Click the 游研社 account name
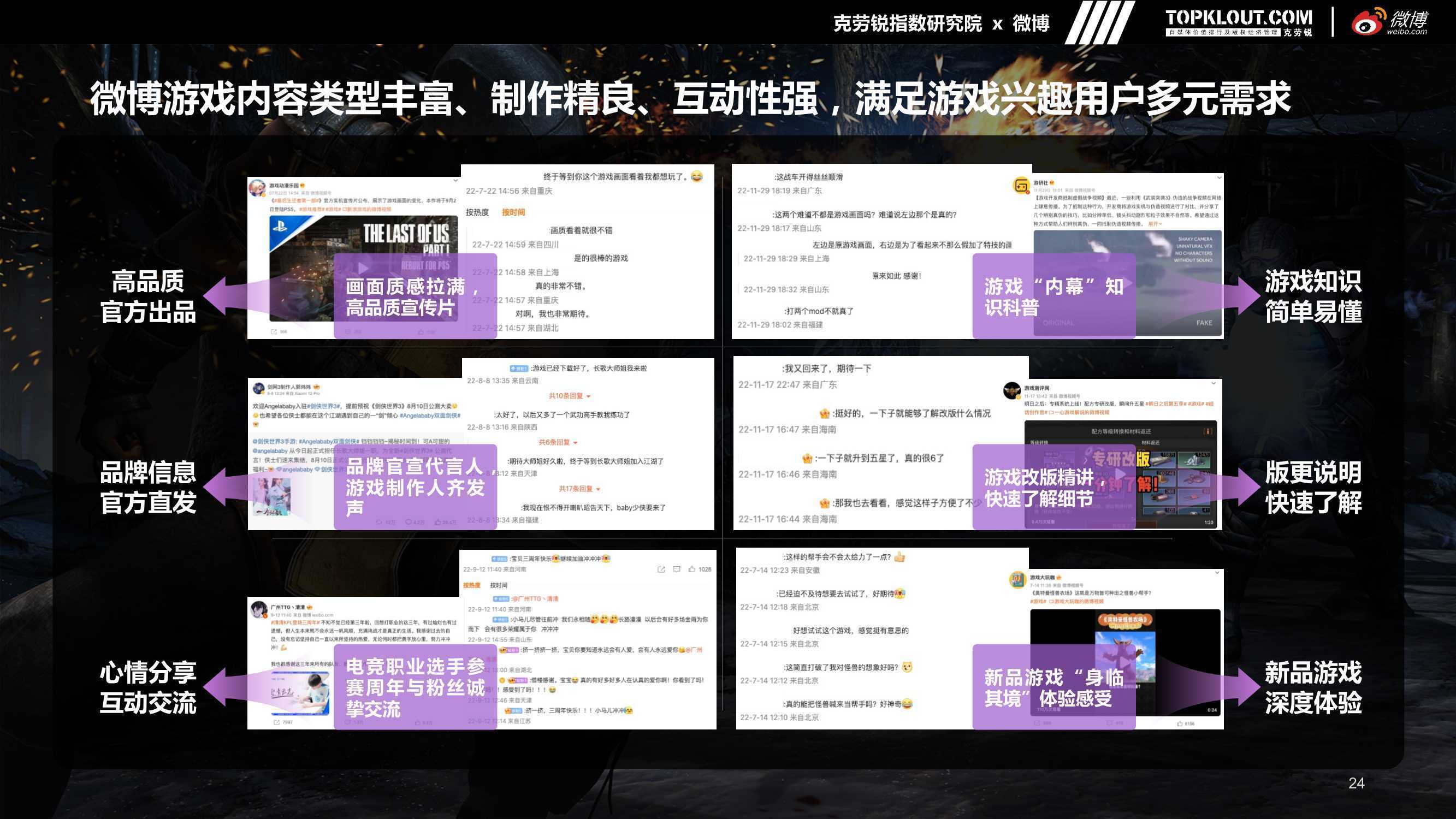1456x819 pixels. 1040,182
